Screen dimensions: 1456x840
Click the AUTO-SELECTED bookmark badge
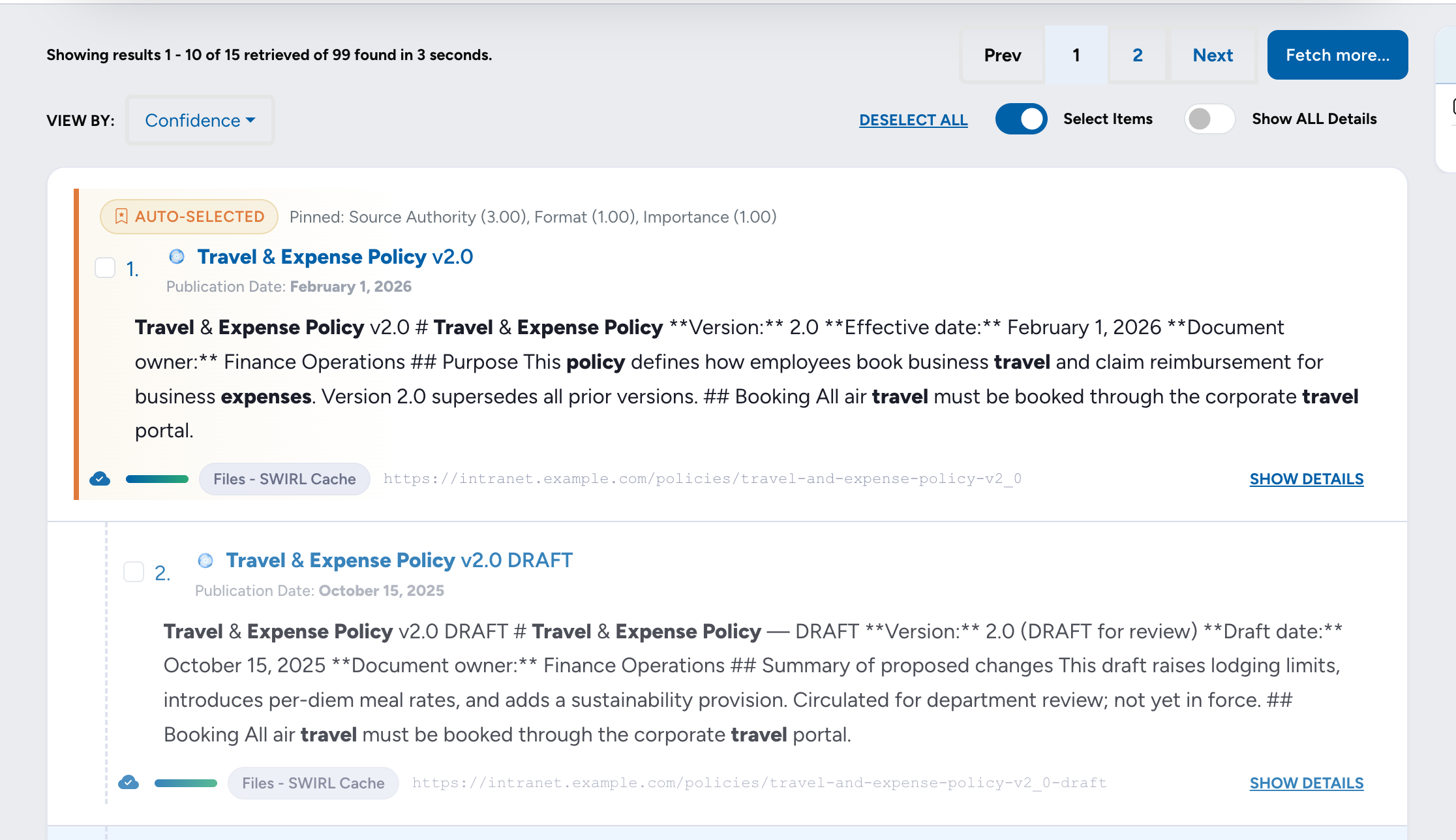click(x=189, y=217)
